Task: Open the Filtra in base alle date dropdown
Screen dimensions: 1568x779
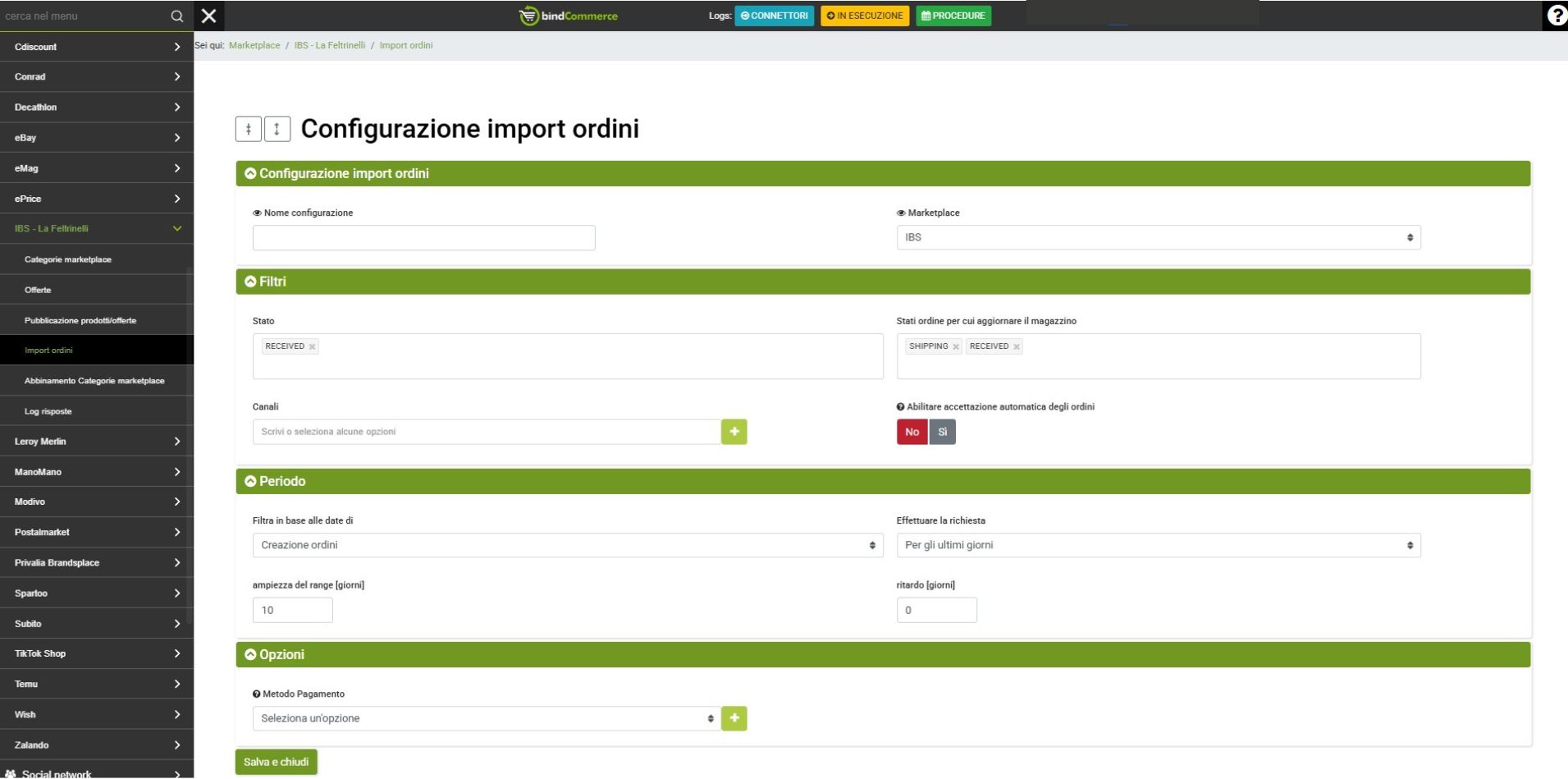Action: tap(567, 545)
